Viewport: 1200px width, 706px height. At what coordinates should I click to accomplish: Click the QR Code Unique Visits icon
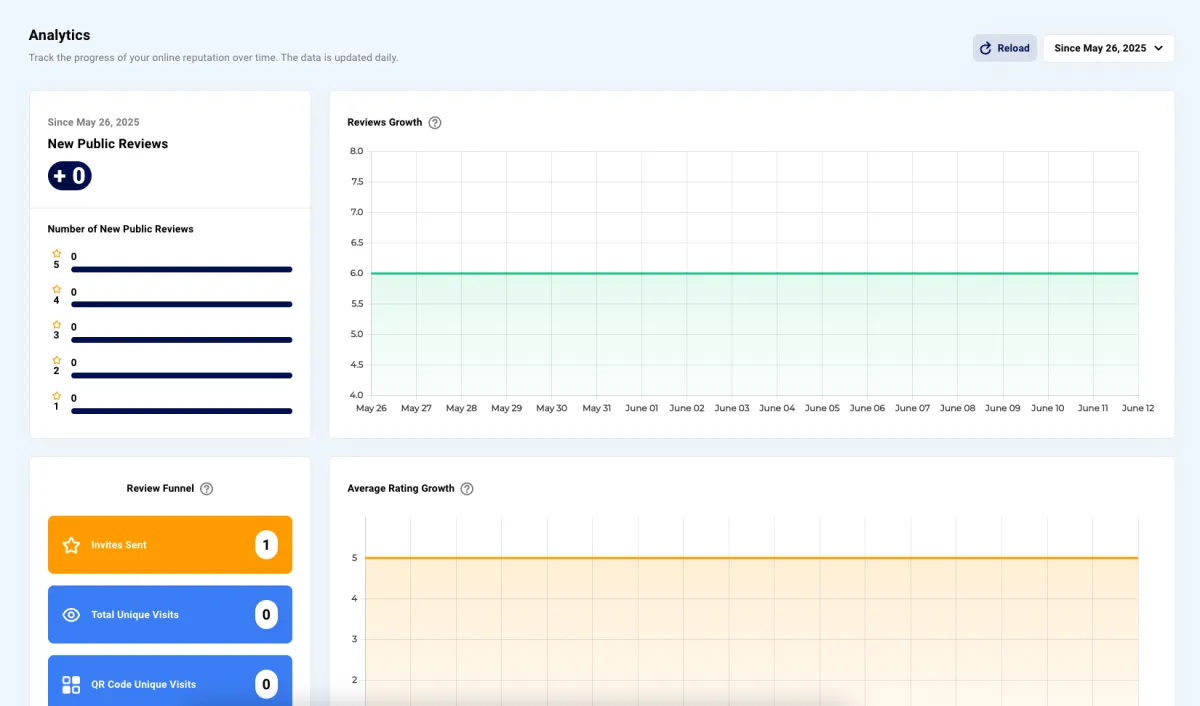(x=71, y=685)
